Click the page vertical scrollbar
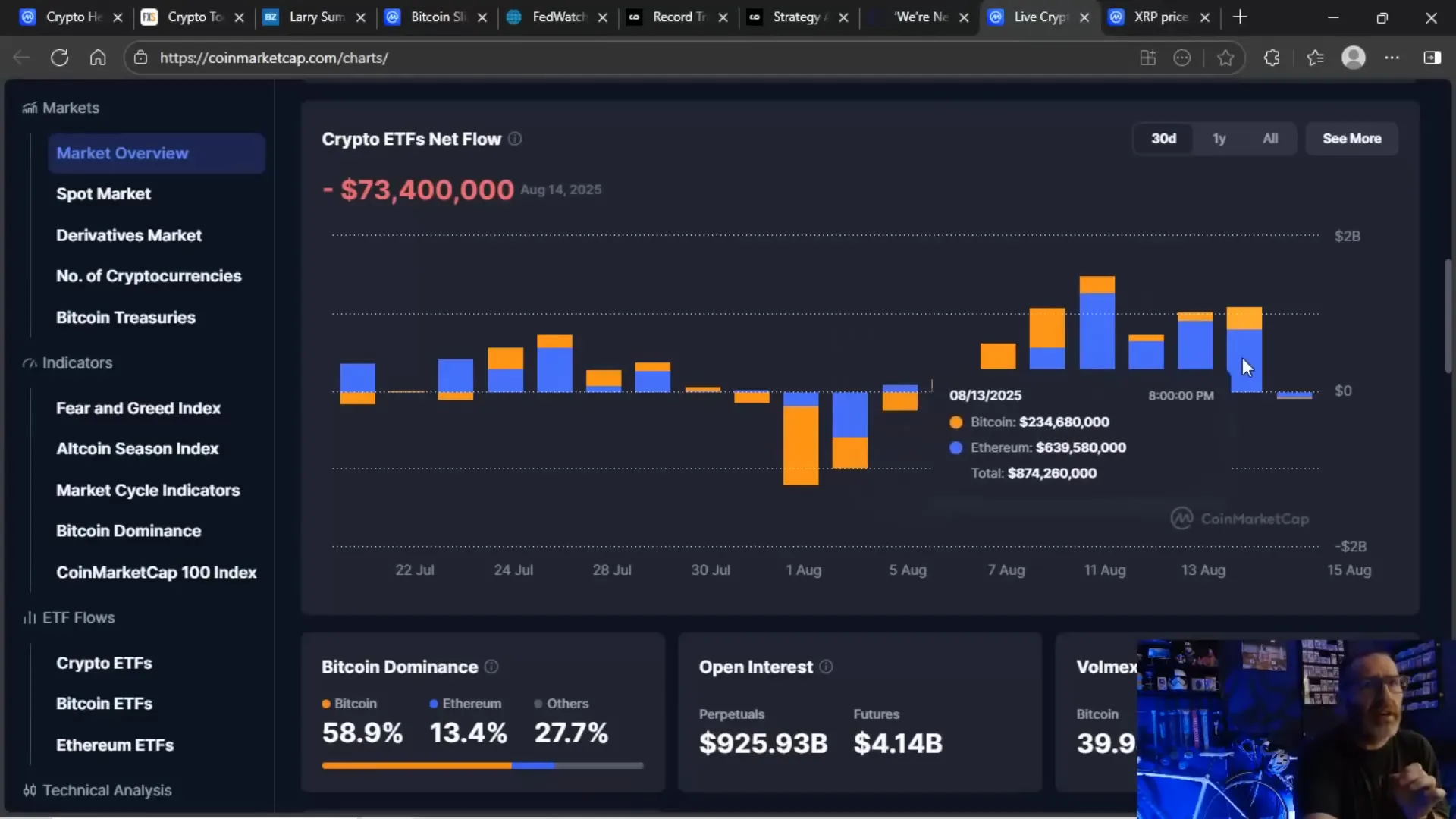Viewport: 1456px width, 819px height. pos(1448,316)
